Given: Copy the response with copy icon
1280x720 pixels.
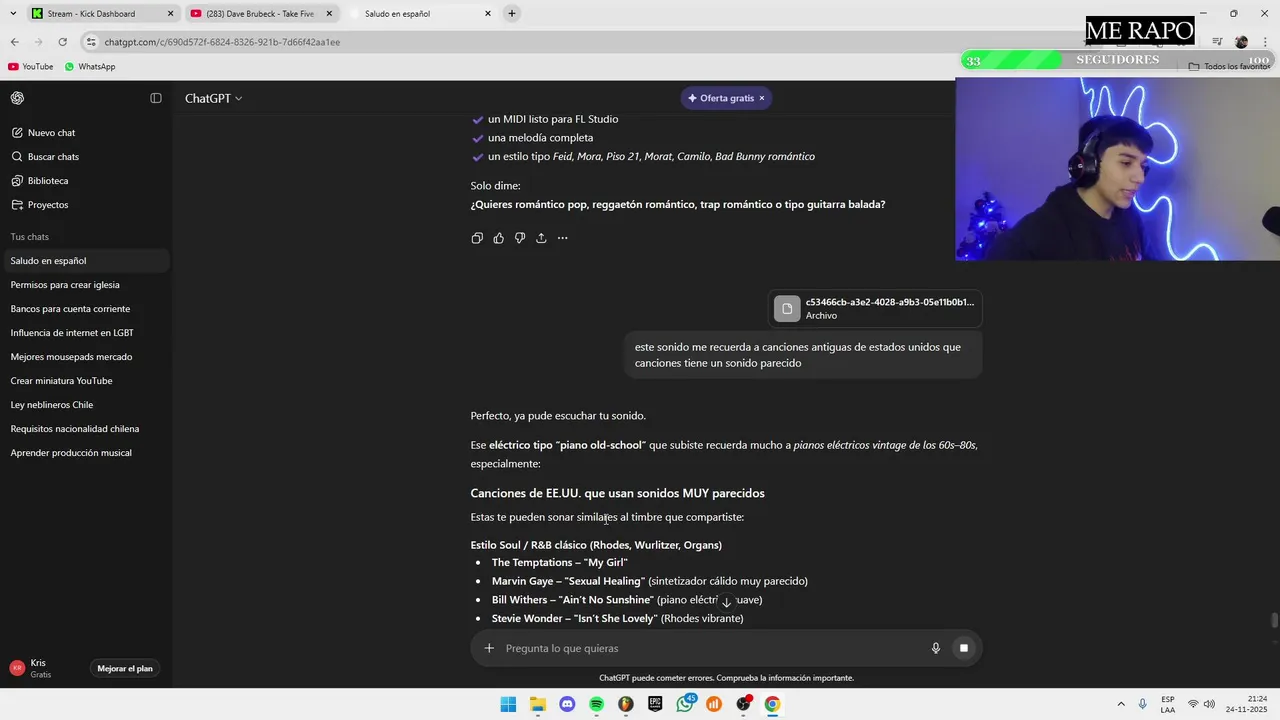Looking at the screenshot, I should (477, 238).
